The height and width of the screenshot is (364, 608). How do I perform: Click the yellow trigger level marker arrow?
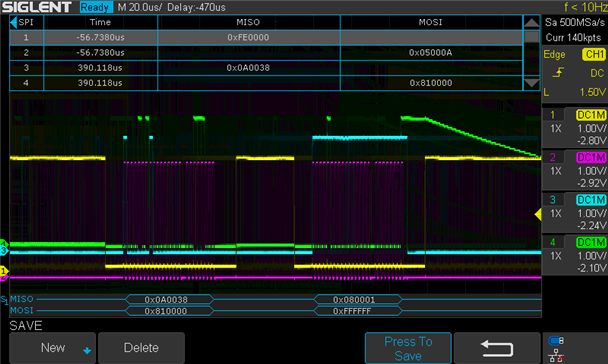pos(538,214)
